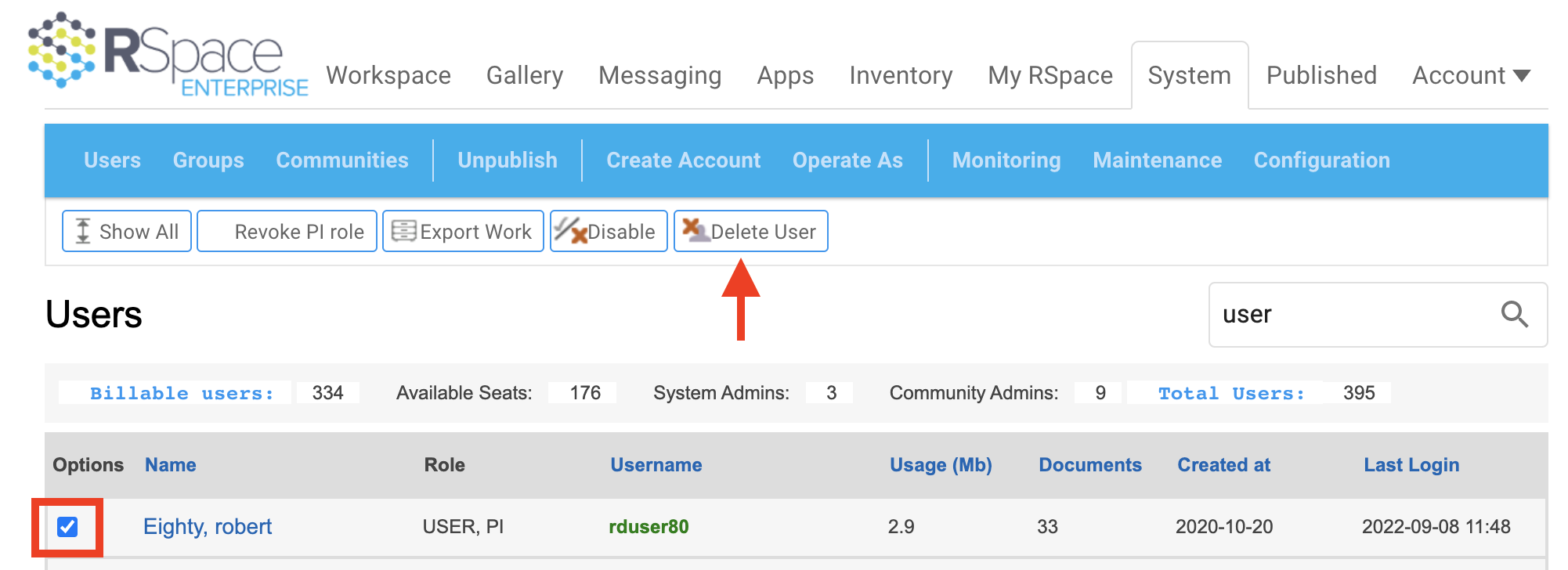This screenshot has width=1568, height=570.
Task: Click the Users page heading
Action: tap(94, 315)
